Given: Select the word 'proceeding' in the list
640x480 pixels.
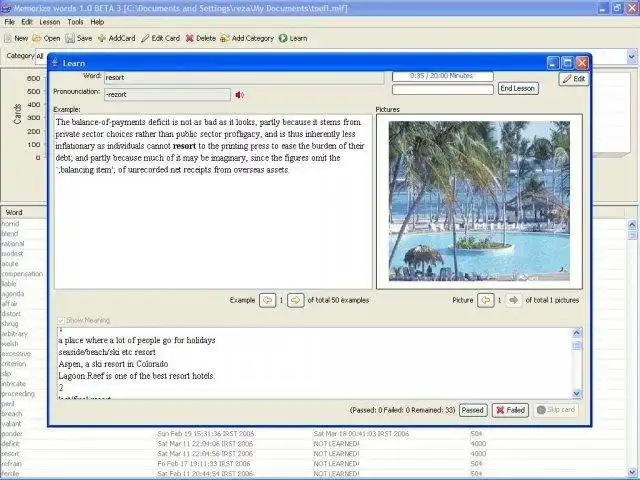Looking at the screenshot, I should pyautogui.click(x=18, y=394).
